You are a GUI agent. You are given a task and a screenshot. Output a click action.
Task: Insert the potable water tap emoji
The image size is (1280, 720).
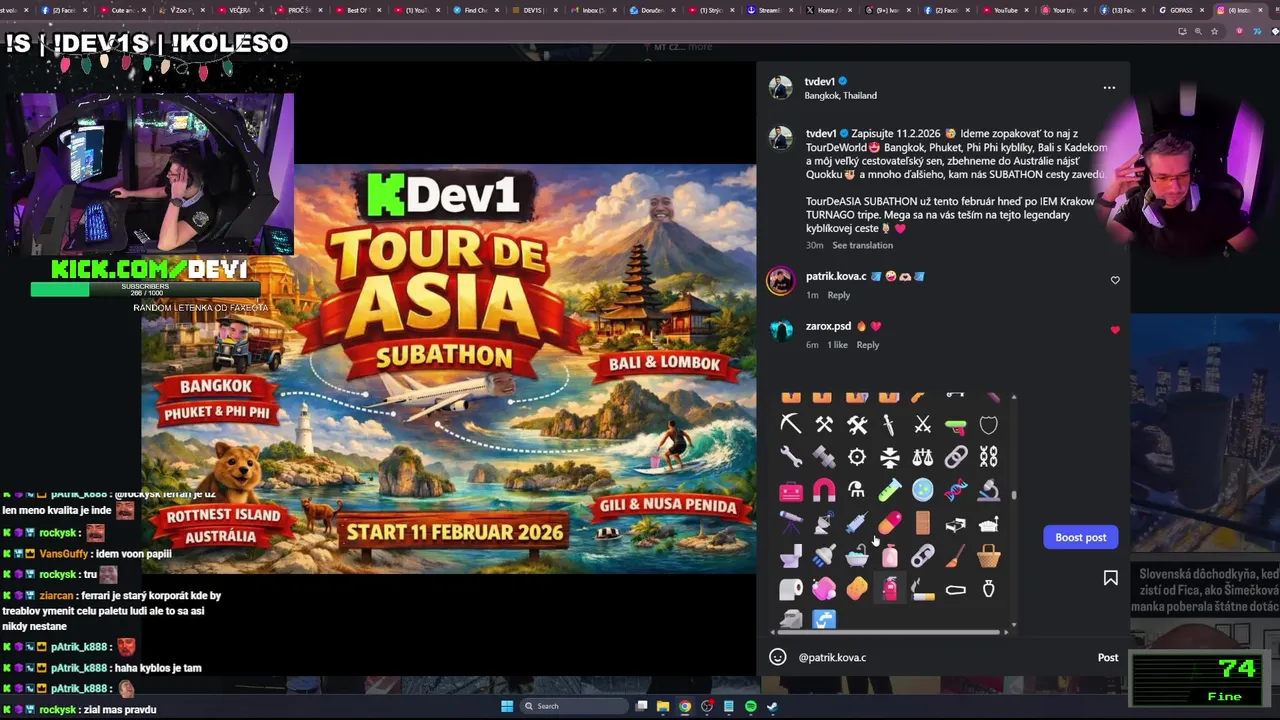tap(824, 620)
